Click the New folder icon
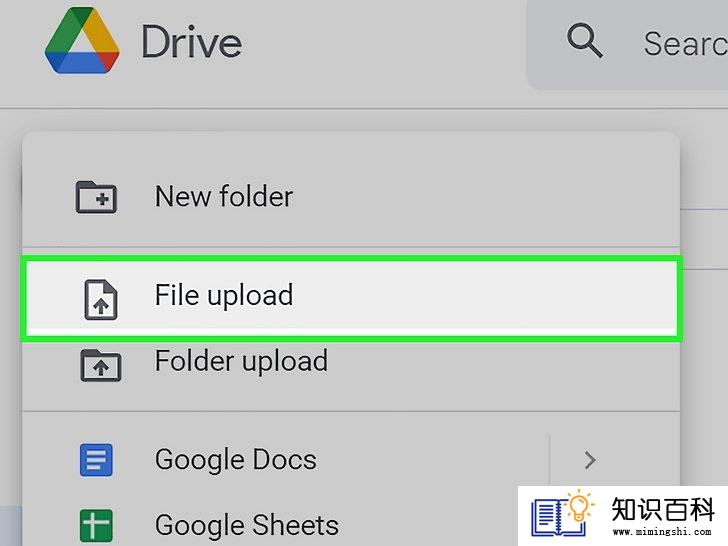The image size is (728, 546). click(96, 197)
